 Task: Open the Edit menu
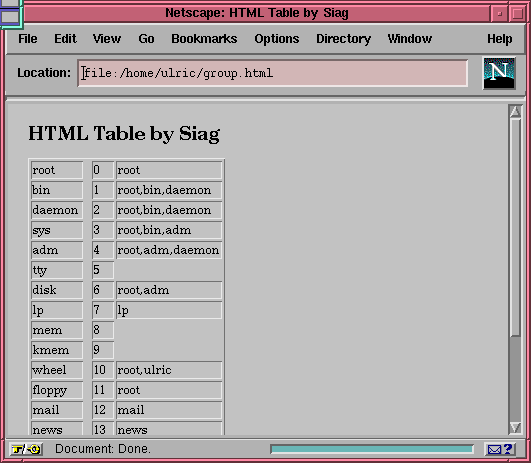(x=65, y=39)
